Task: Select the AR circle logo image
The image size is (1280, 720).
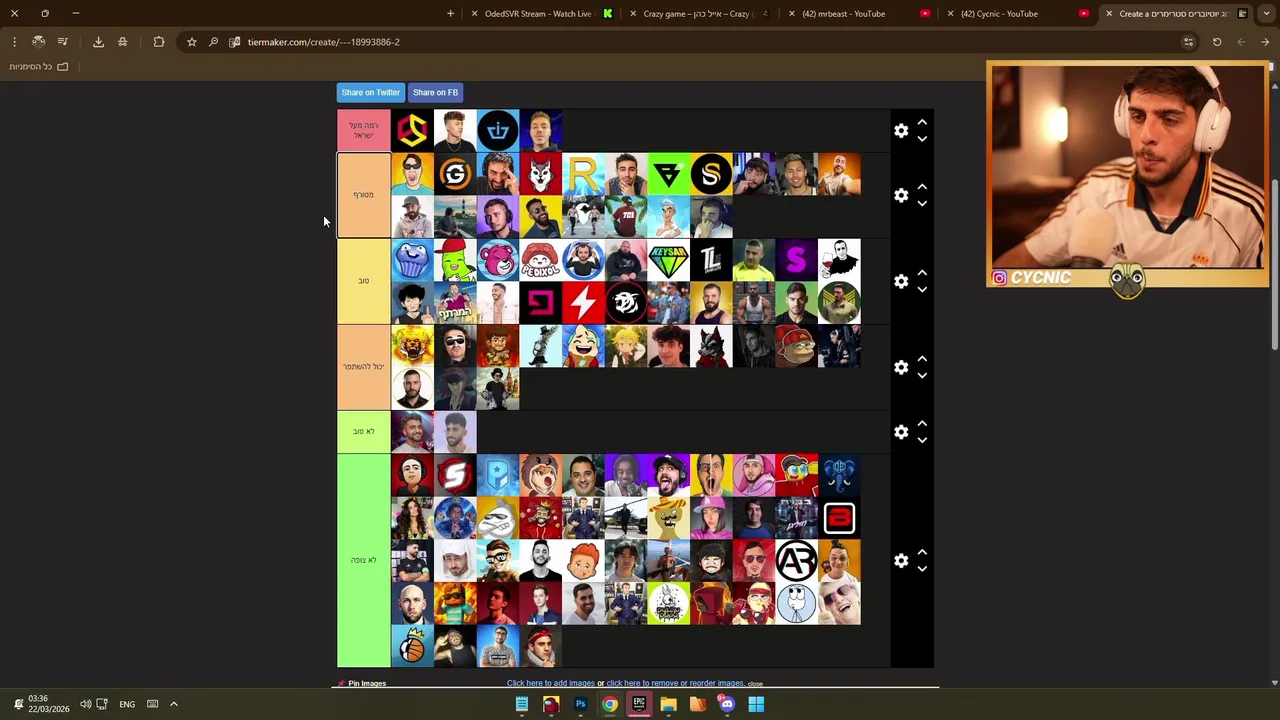Action: 797,561
